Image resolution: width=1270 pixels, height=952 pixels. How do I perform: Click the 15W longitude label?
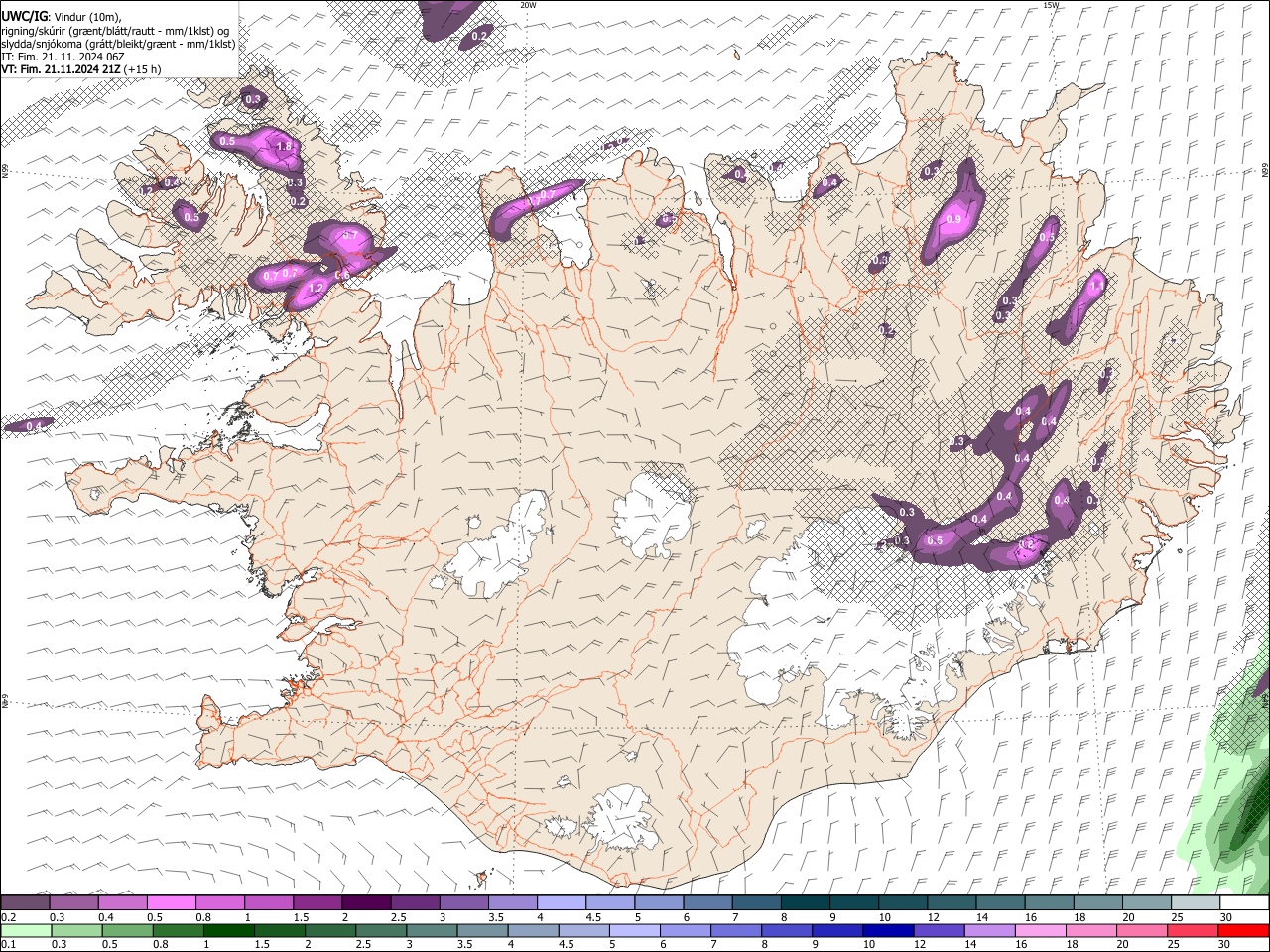(1051, 5)
